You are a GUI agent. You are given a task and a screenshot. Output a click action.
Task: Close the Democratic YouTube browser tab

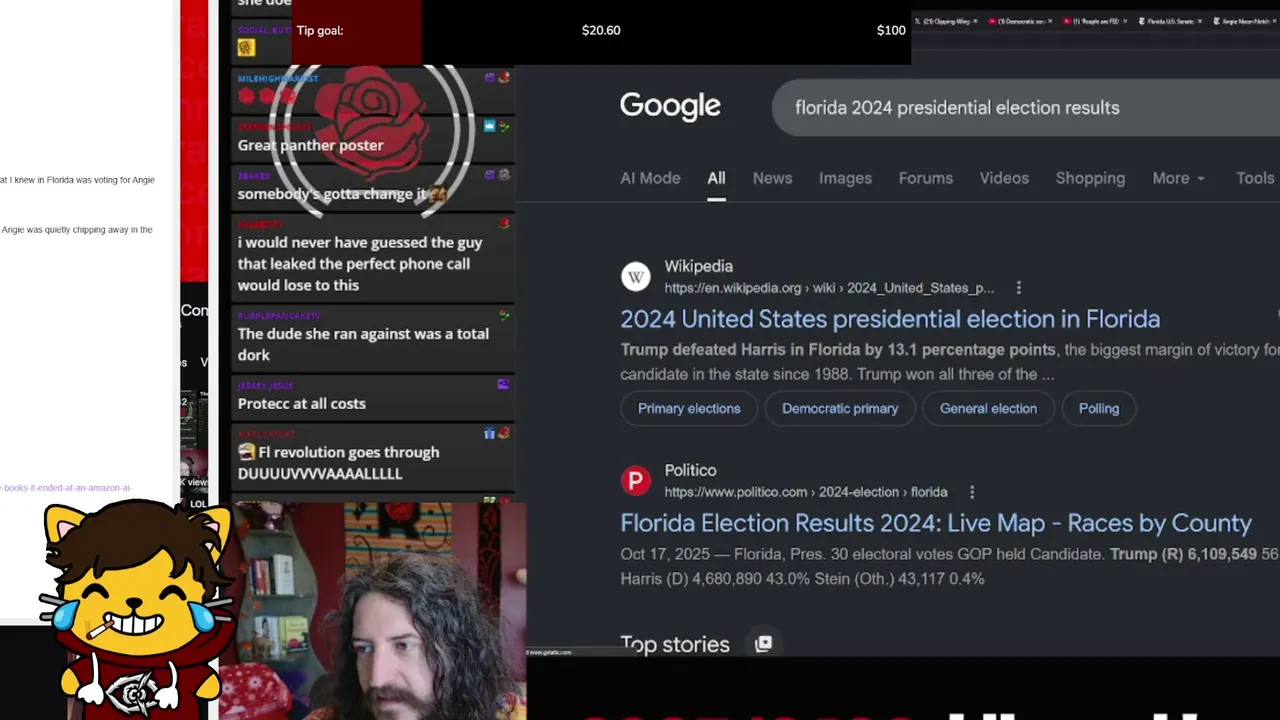tap(1050, 21)
